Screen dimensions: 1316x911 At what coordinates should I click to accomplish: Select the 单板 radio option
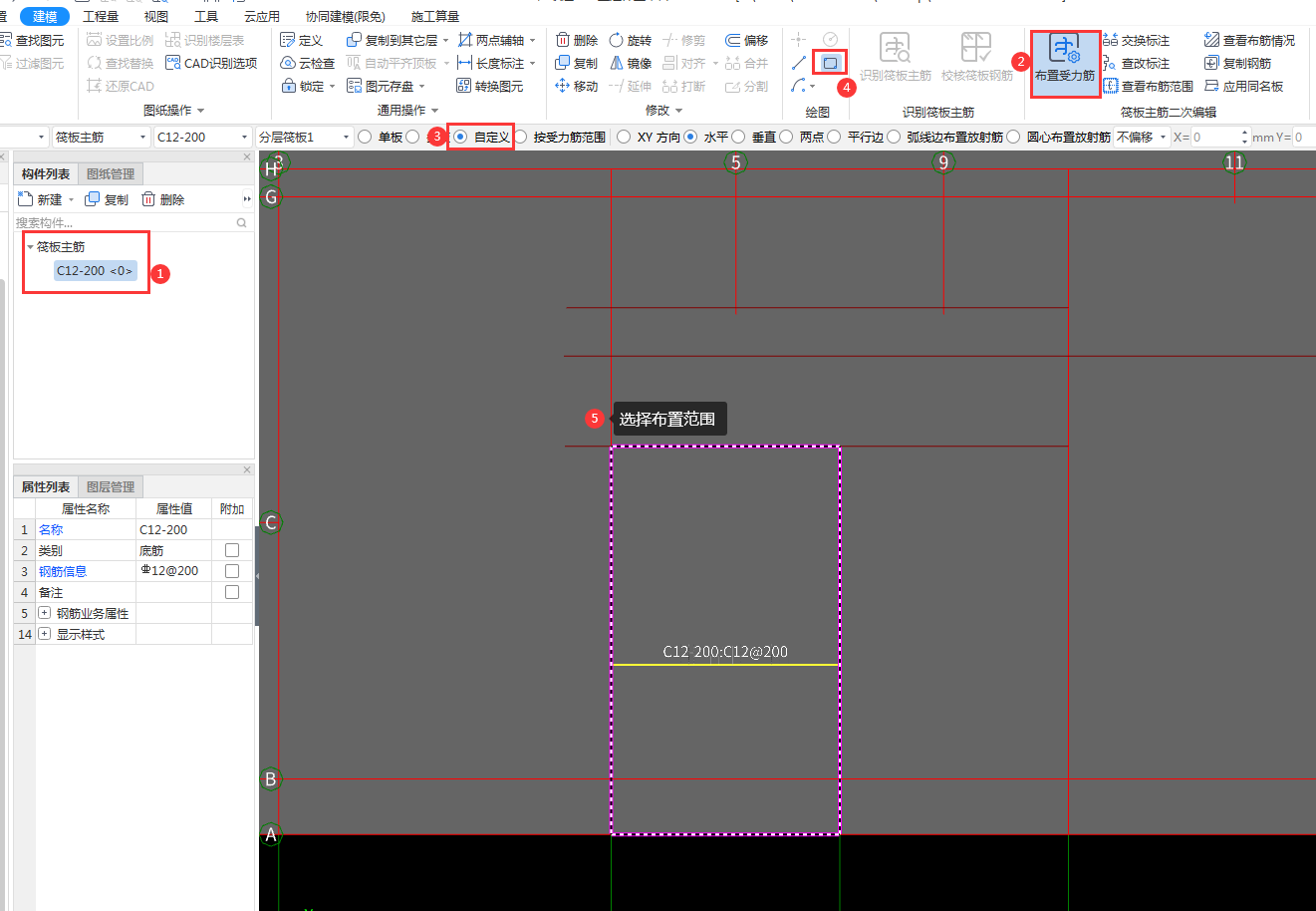point(365,137)
